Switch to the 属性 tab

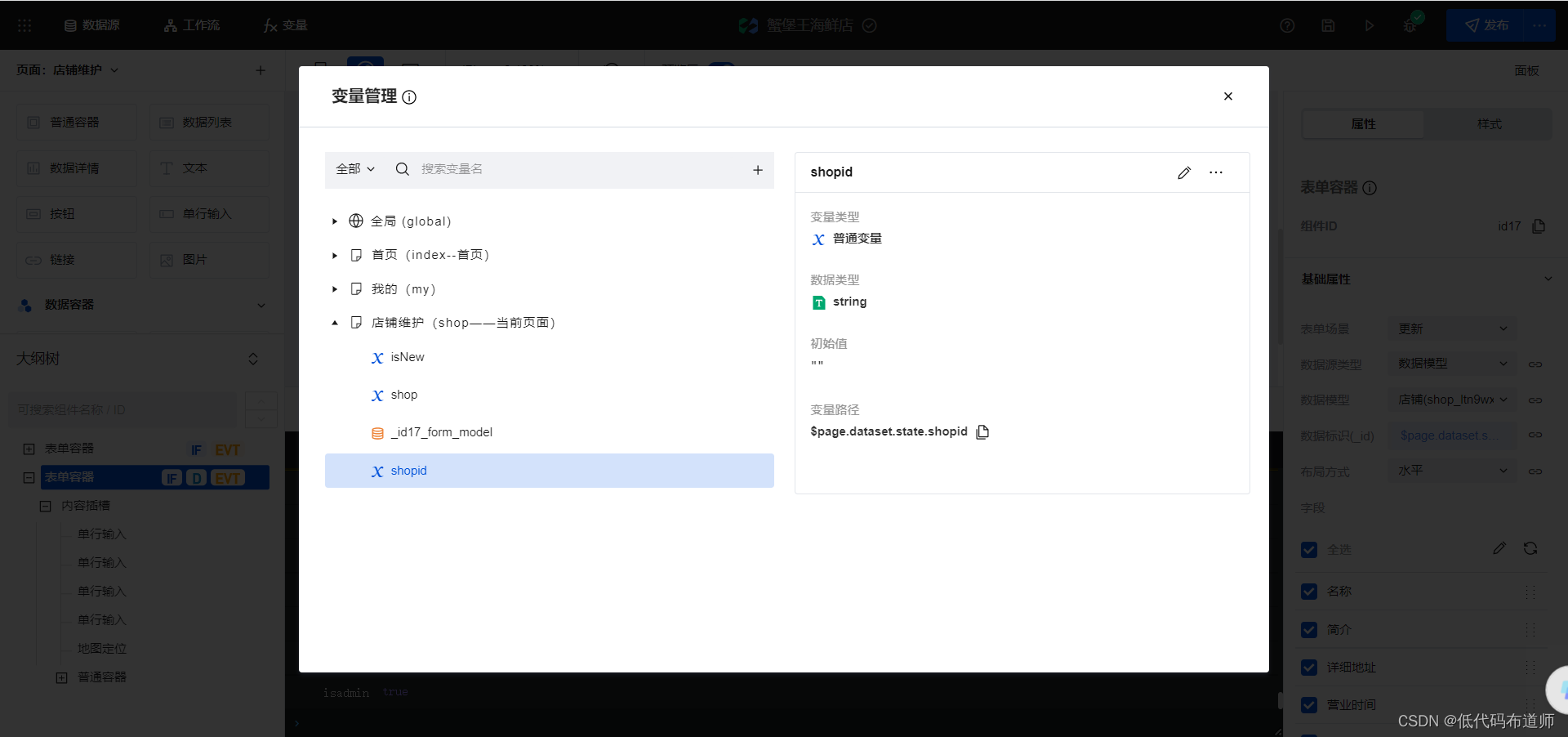(x=1363, y=124)
